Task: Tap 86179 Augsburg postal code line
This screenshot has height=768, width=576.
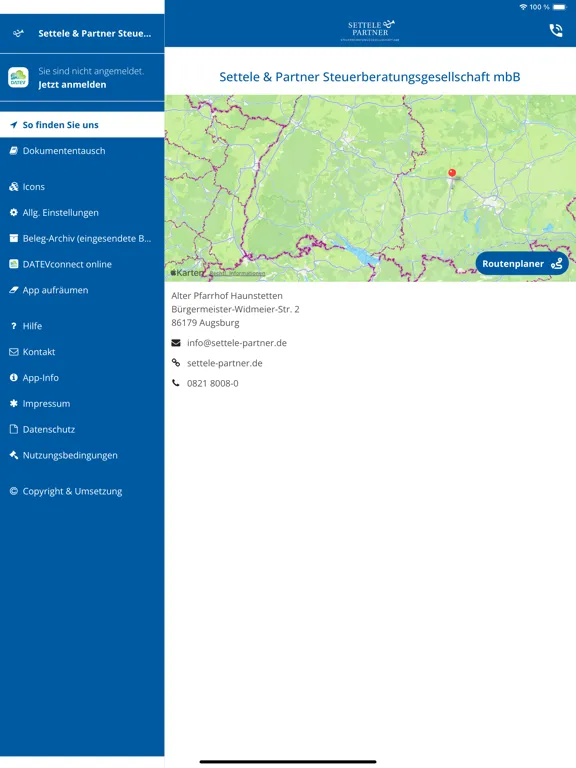Action: coord(205,323)
